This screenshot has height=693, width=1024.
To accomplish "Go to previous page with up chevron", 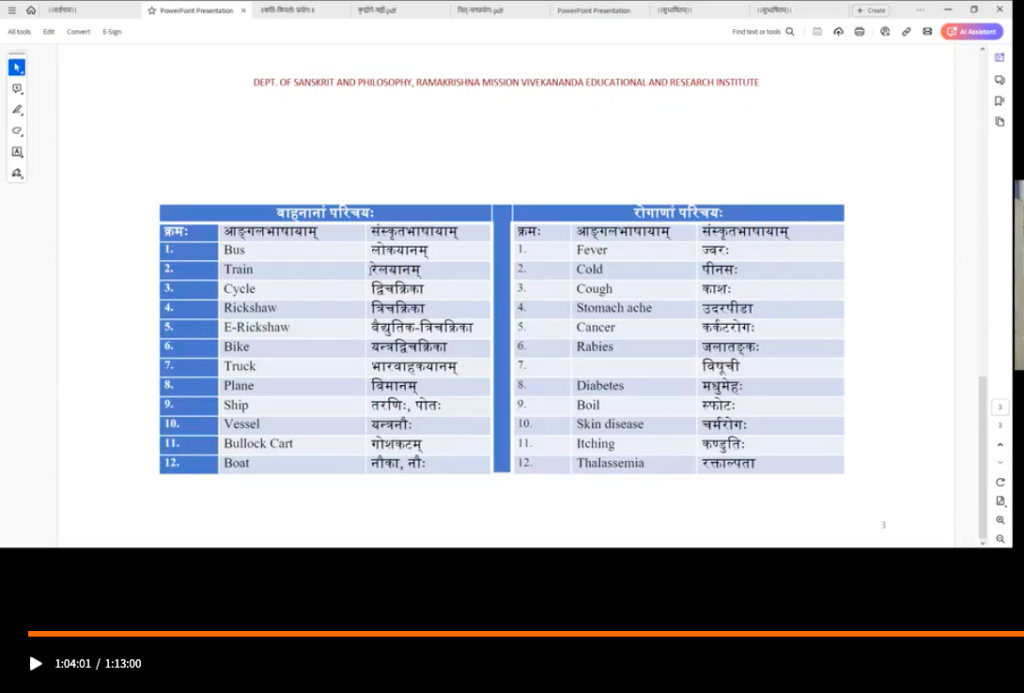I will (x=1000, y=444).
